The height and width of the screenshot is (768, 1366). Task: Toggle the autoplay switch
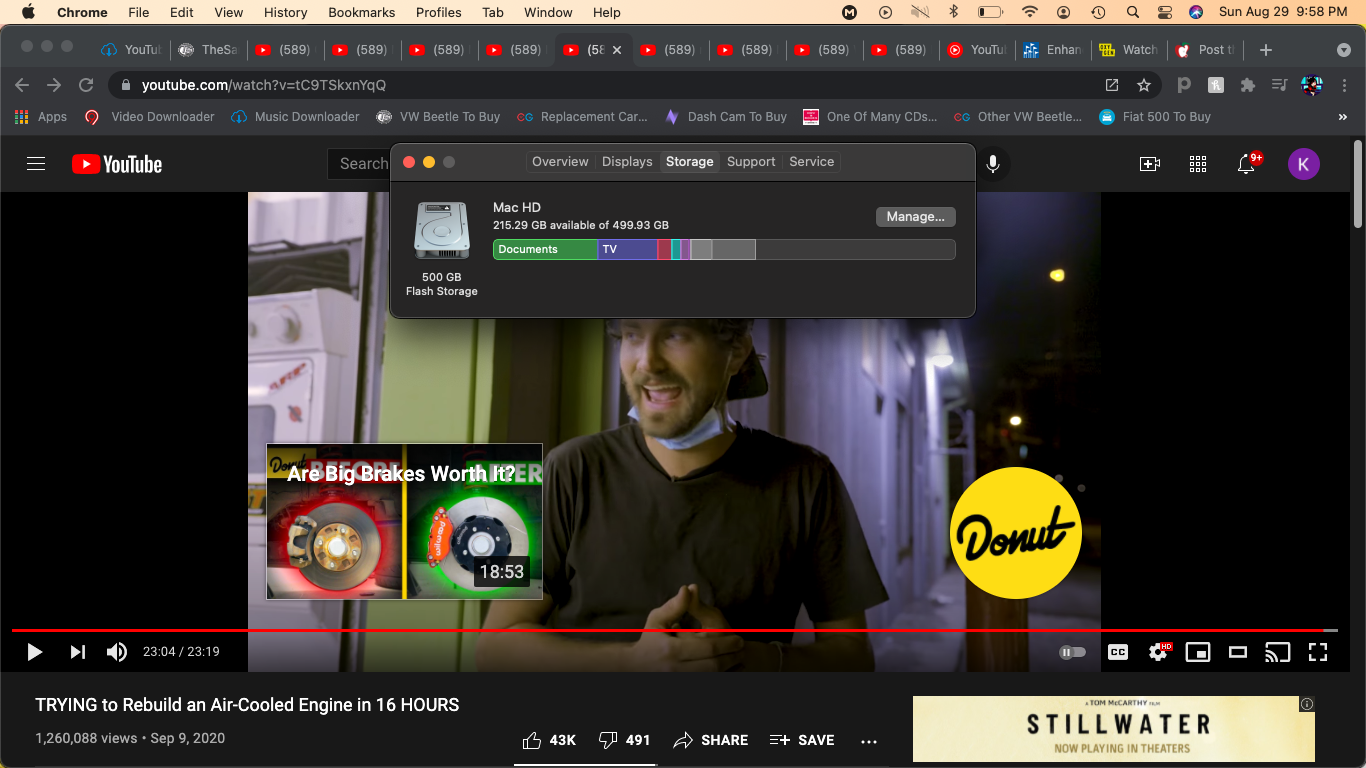point(1072,652)
